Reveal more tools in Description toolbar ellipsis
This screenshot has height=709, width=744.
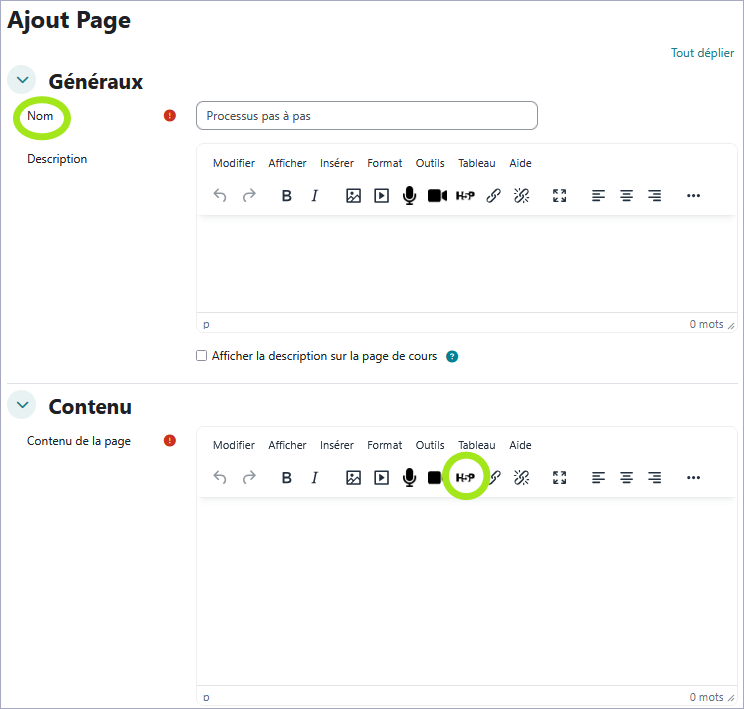693,196
